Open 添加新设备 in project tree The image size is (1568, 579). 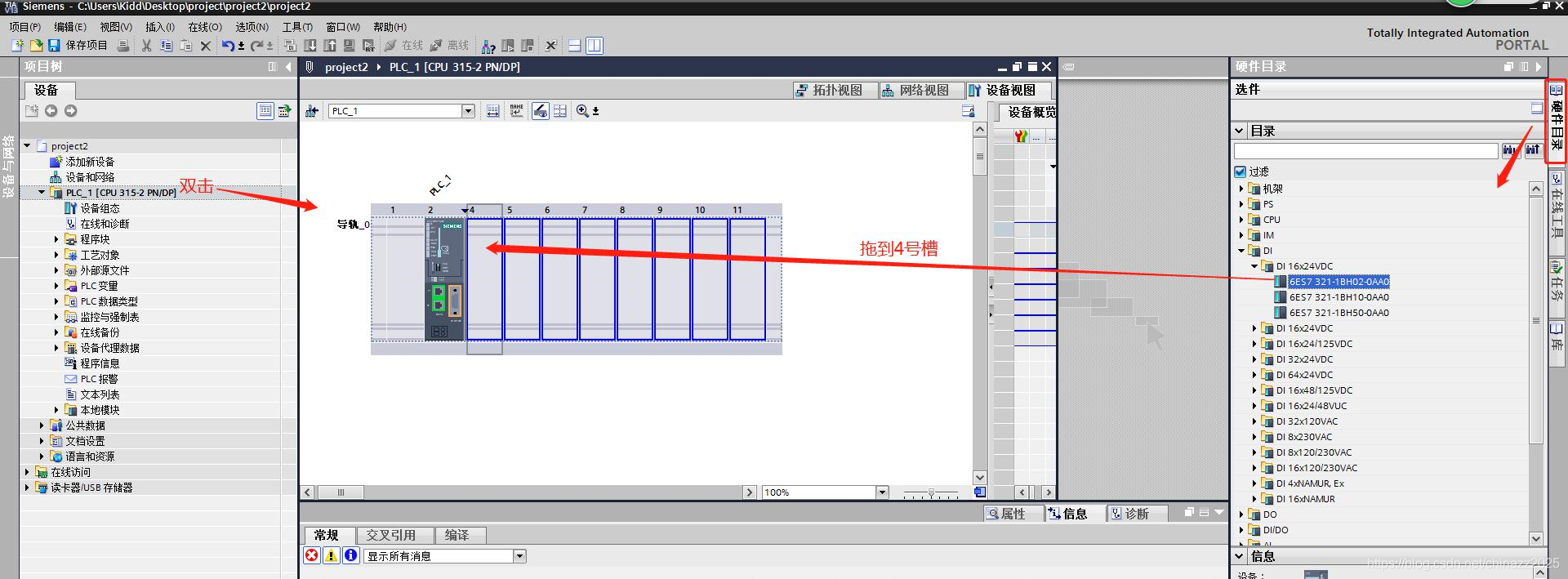(x=90, y=162)
